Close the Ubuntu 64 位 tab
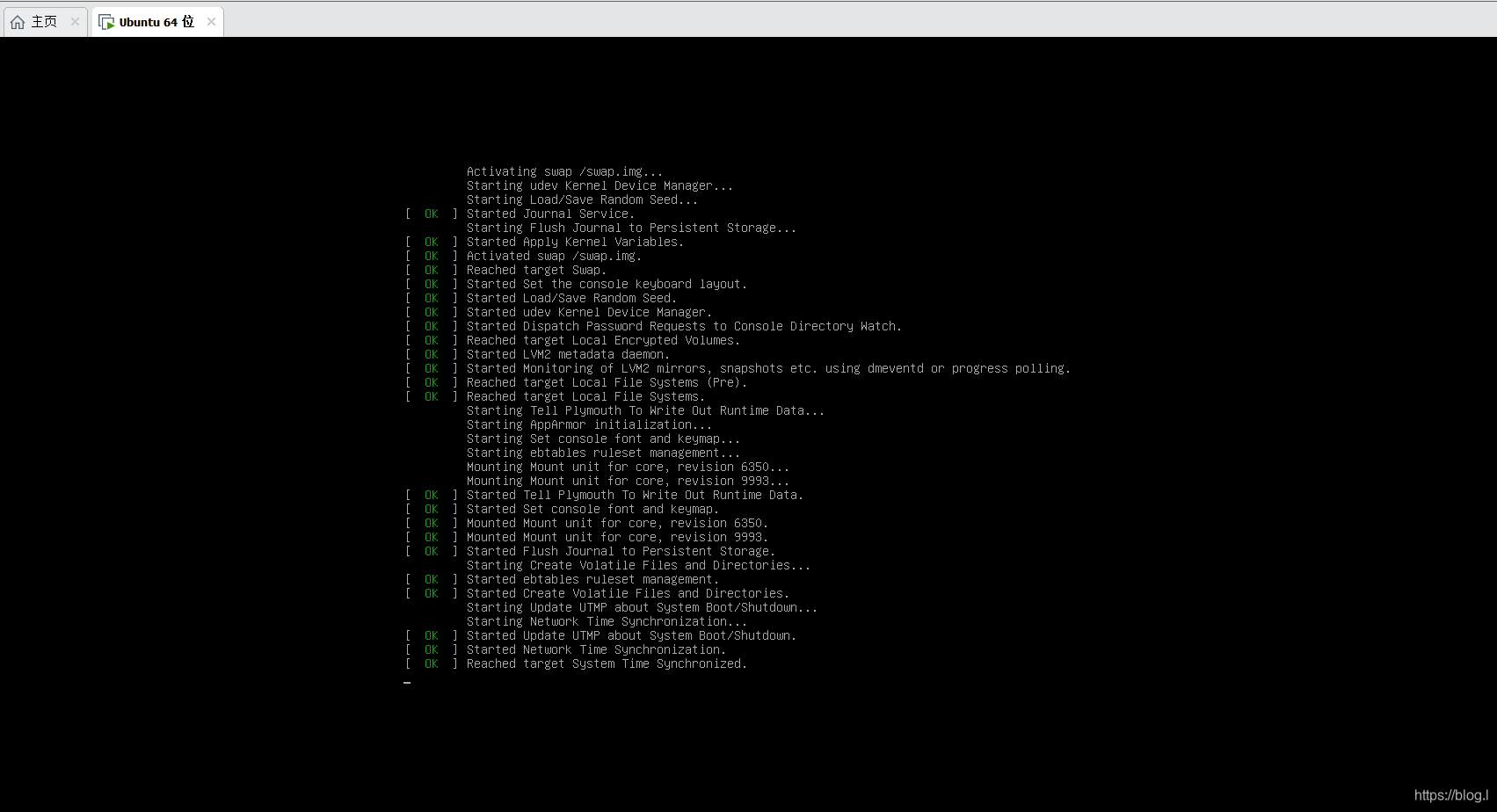Image resolution: width=1497 pixels, height=812 pixels. [211, 22]
